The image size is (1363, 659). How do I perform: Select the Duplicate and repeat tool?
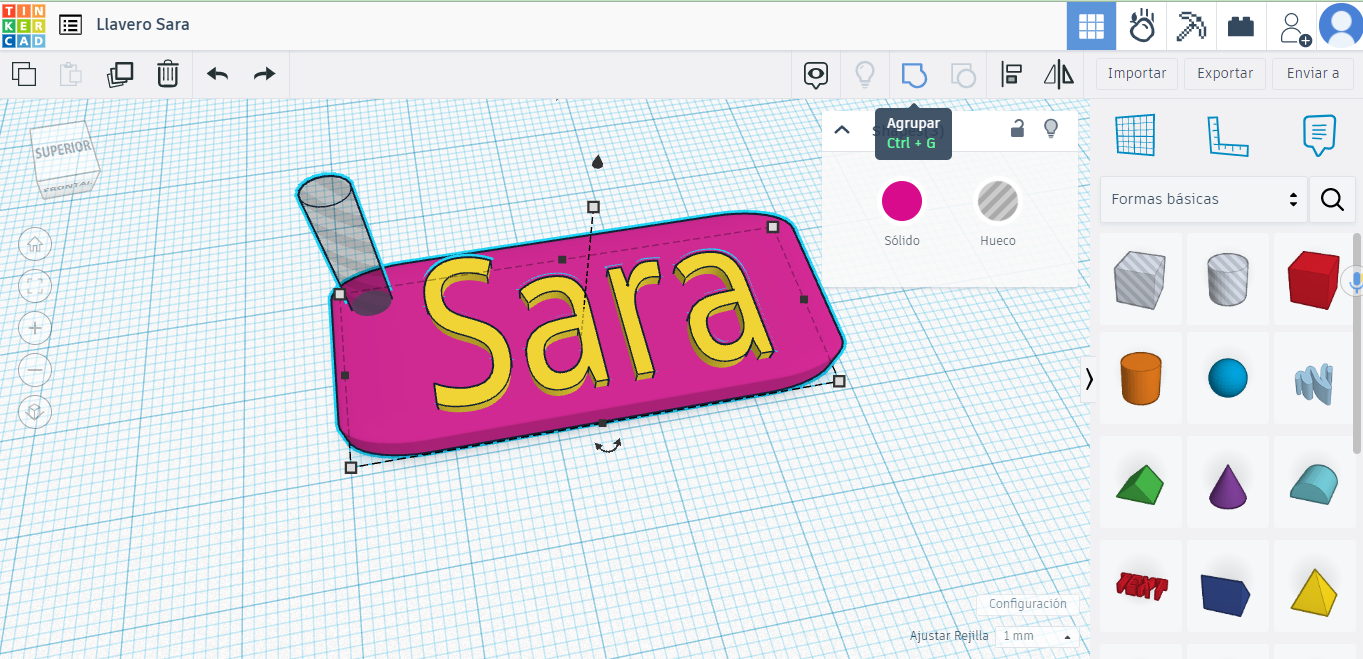tap(120, 74)
